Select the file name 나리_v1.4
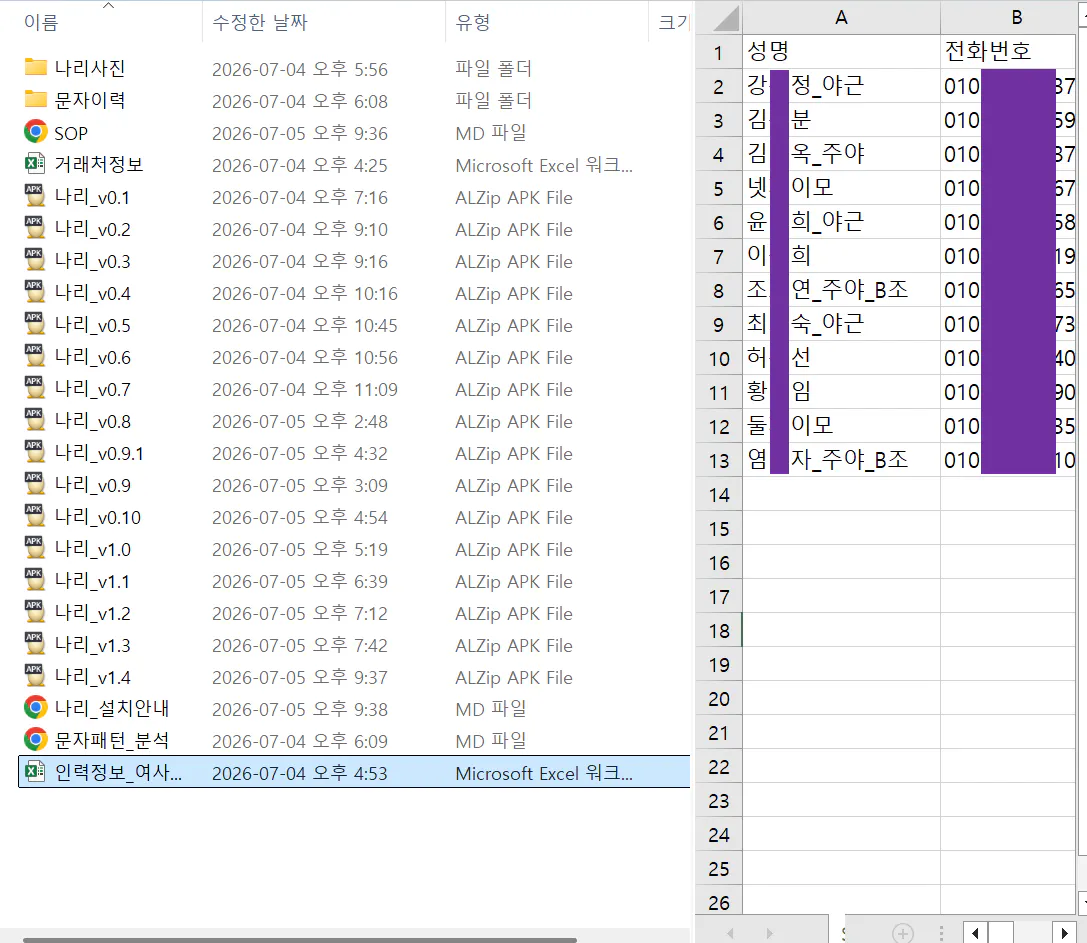 coord(93,677)
